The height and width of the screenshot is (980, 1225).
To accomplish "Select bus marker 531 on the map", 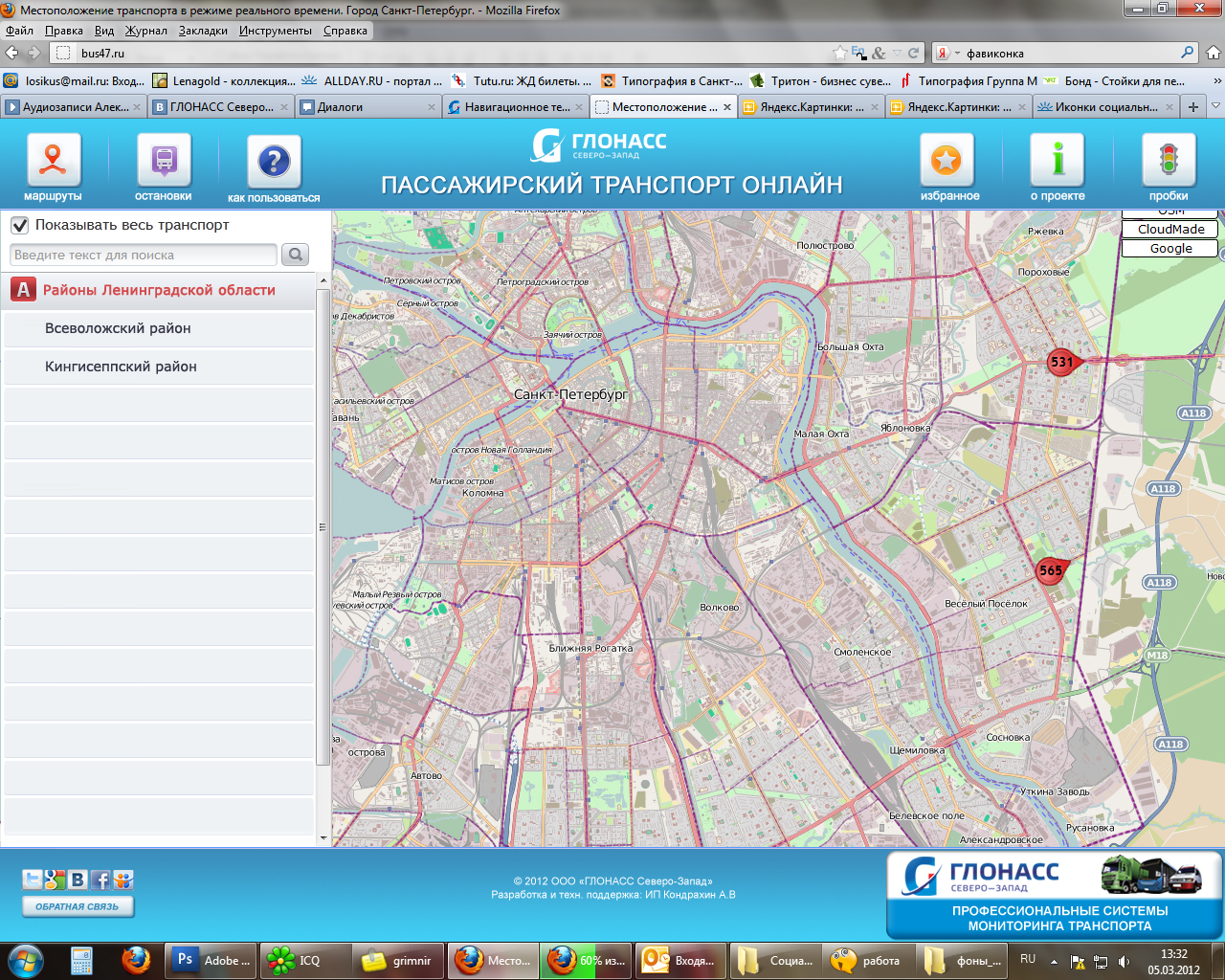I will tap(1061, 362).
